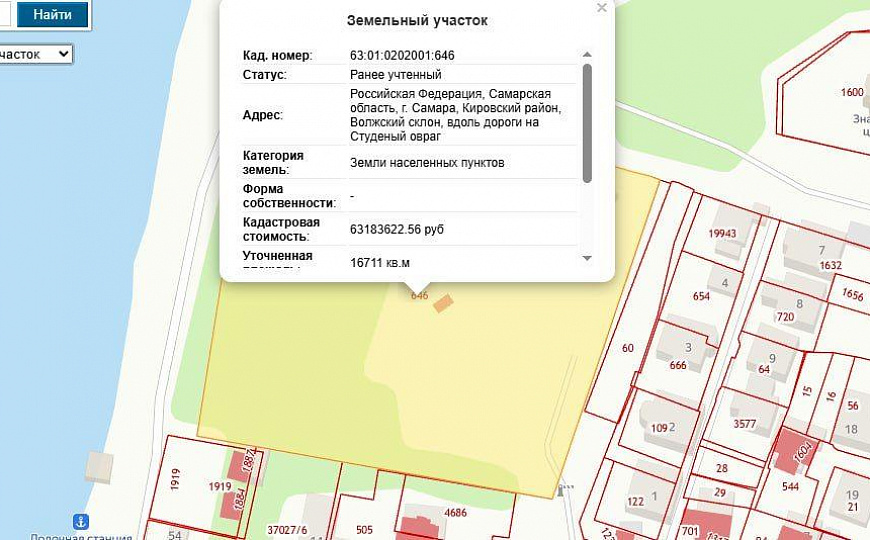Click the Земельный участок popup title

click(417, 21)
